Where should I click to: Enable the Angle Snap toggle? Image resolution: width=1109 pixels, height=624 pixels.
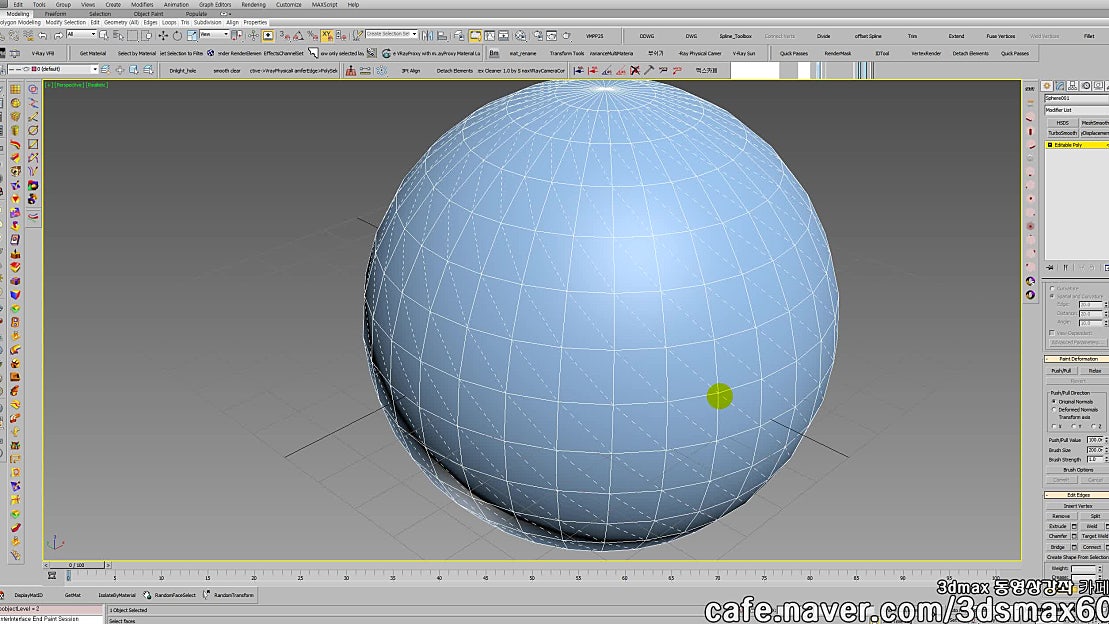click(297, 35)
